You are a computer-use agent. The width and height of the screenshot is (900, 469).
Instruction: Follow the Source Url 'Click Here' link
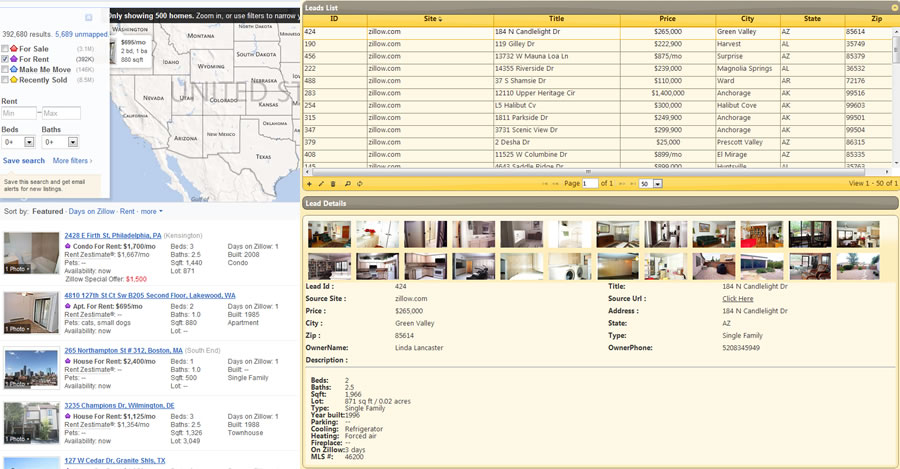pos(738,299)
